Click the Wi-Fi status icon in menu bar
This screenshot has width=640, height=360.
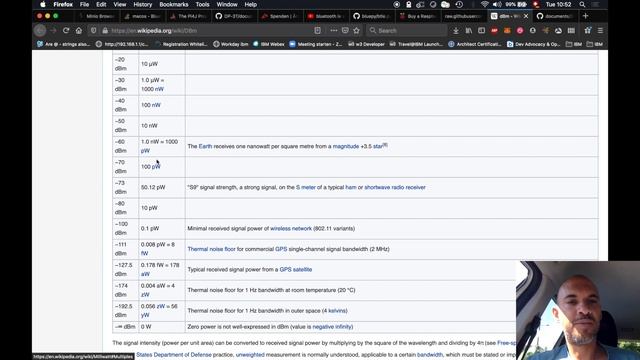click(484, 4)
